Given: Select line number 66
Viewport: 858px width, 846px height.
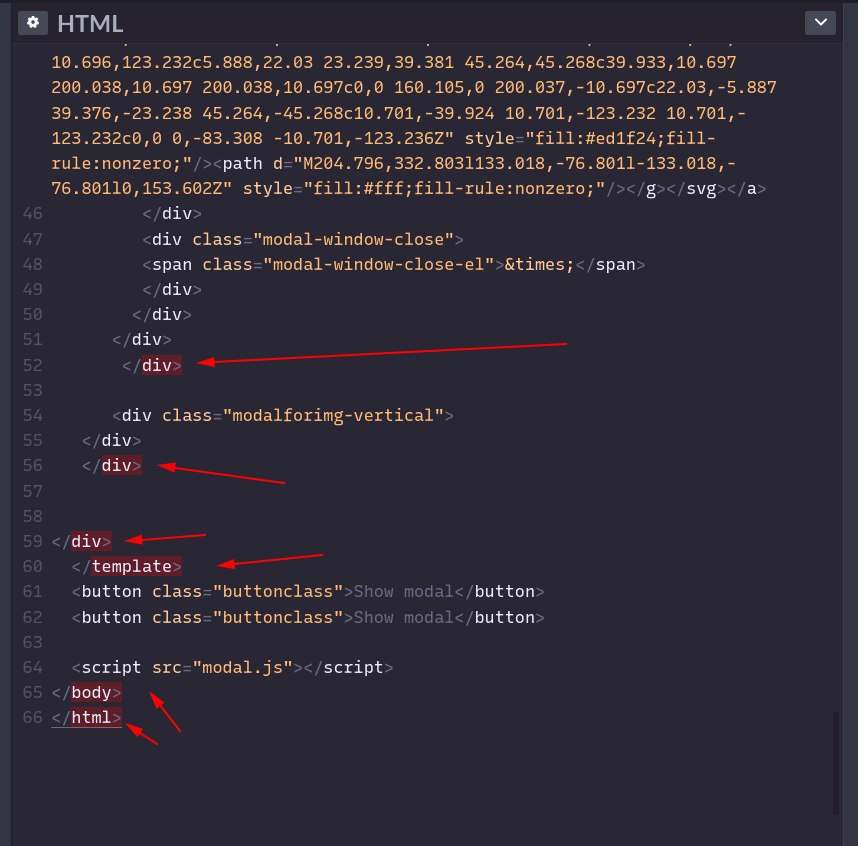Looking at the screenshot, I should click(x=32, y=717).
